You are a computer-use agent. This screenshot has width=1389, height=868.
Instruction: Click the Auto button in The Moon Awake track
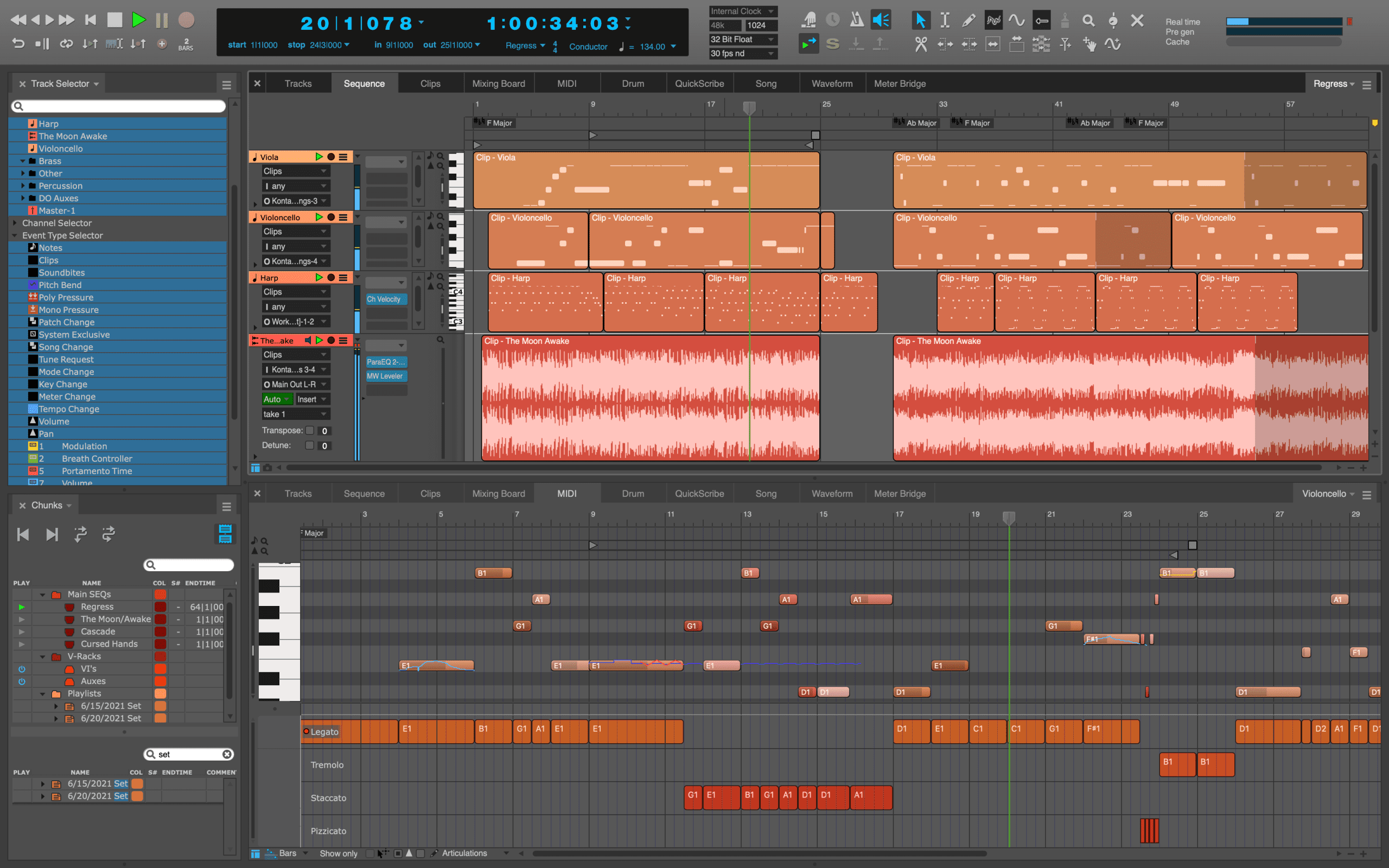(277, 399)
